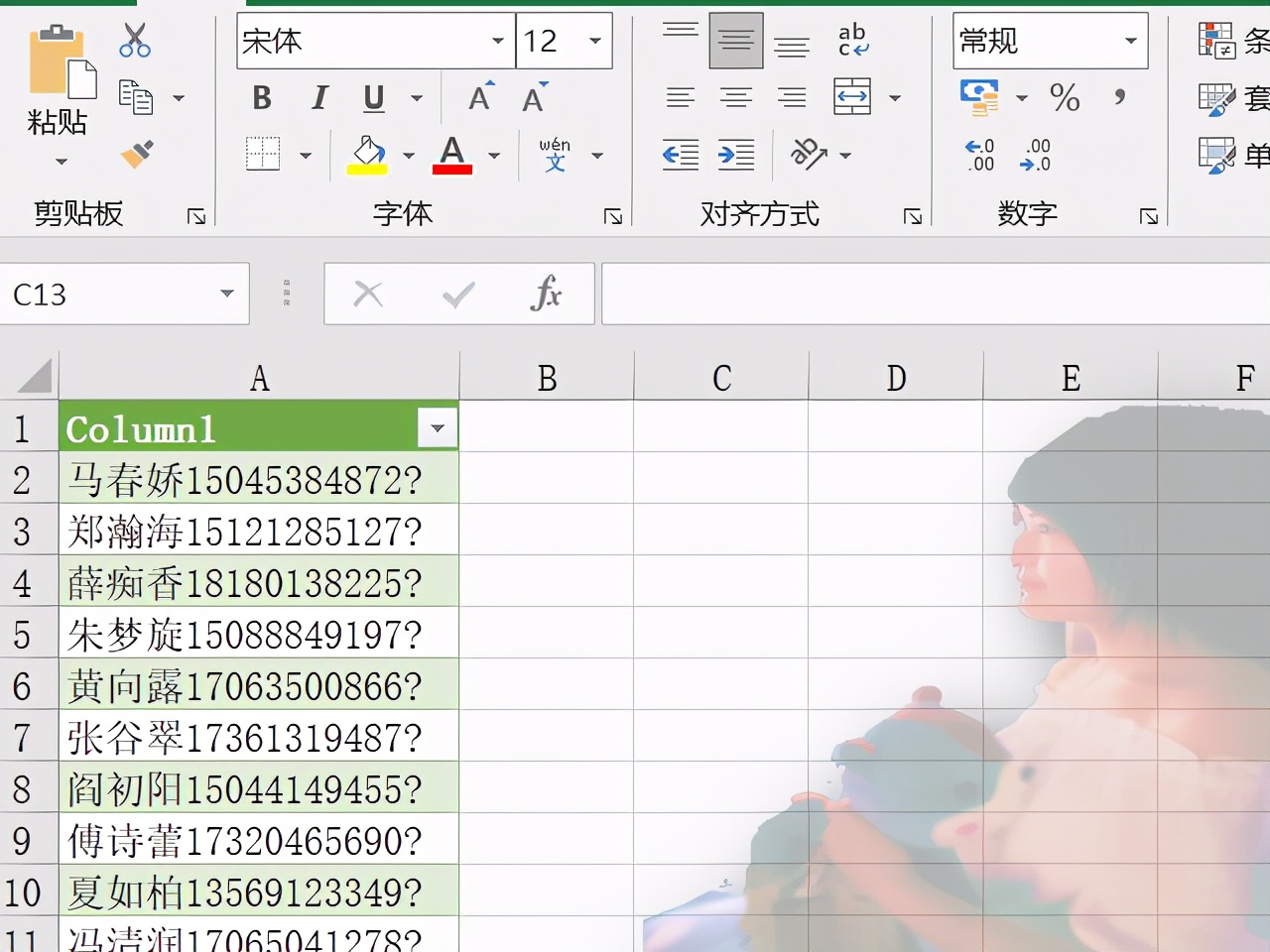Toggle middle vertical alignment
1270x952 pixels.
pos(736,41)
